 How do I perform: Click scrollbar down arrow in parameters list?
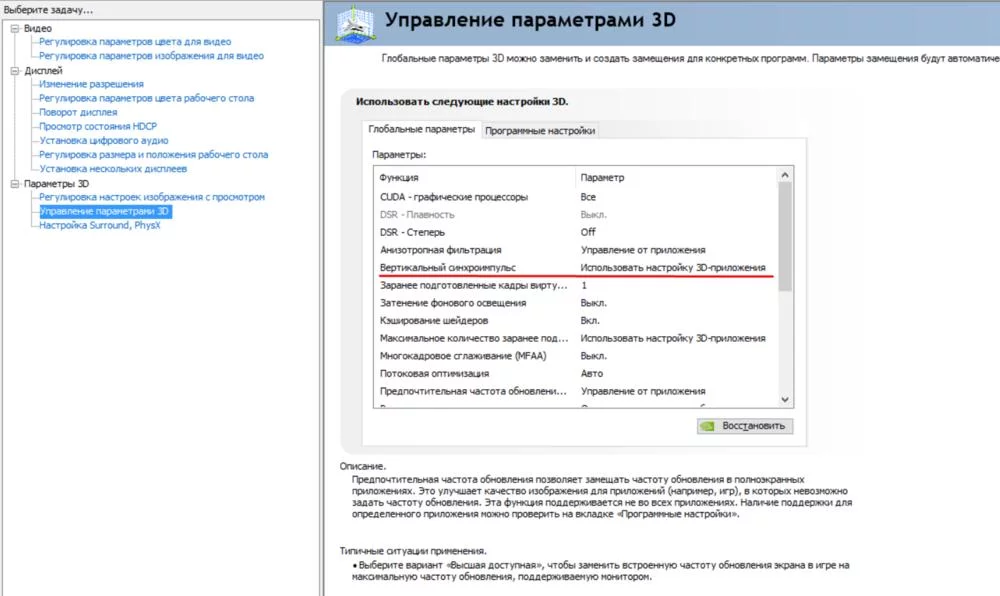[785, 400]
